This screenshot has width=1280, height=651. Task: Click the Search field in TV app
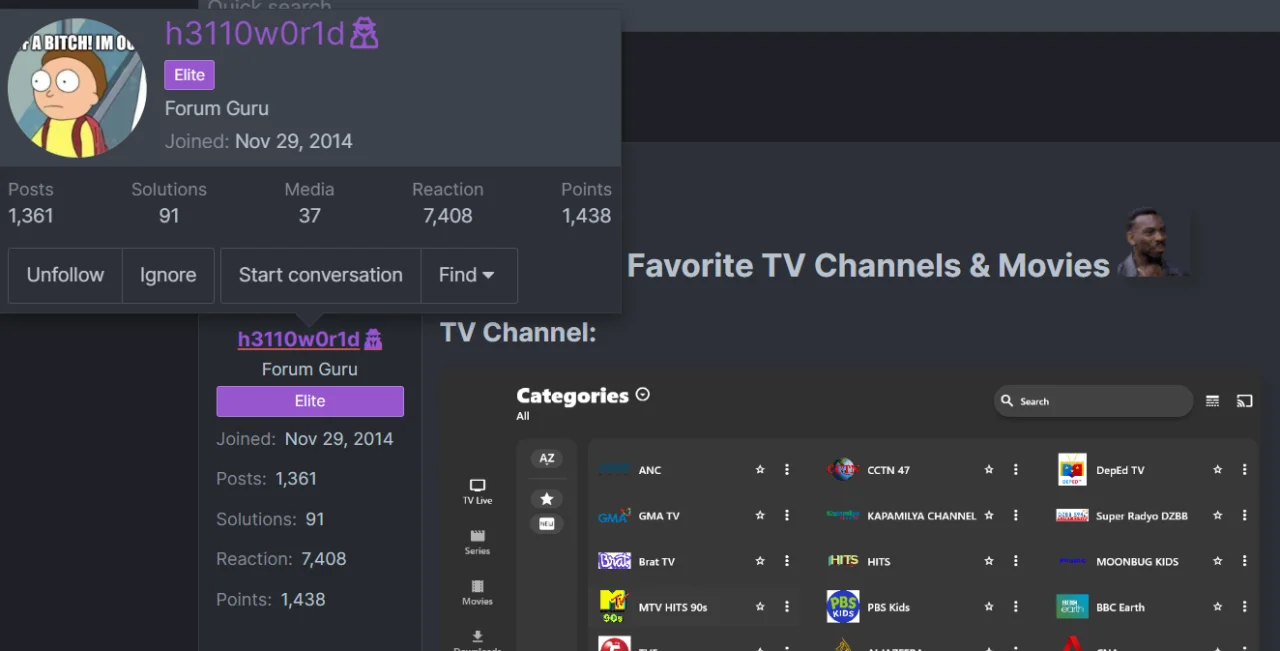tap(1093, 401)
